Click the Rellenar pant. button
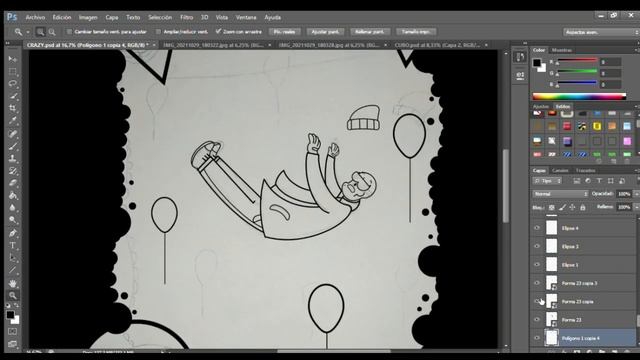This screenshot has width=640, height=360. [370, 32]
